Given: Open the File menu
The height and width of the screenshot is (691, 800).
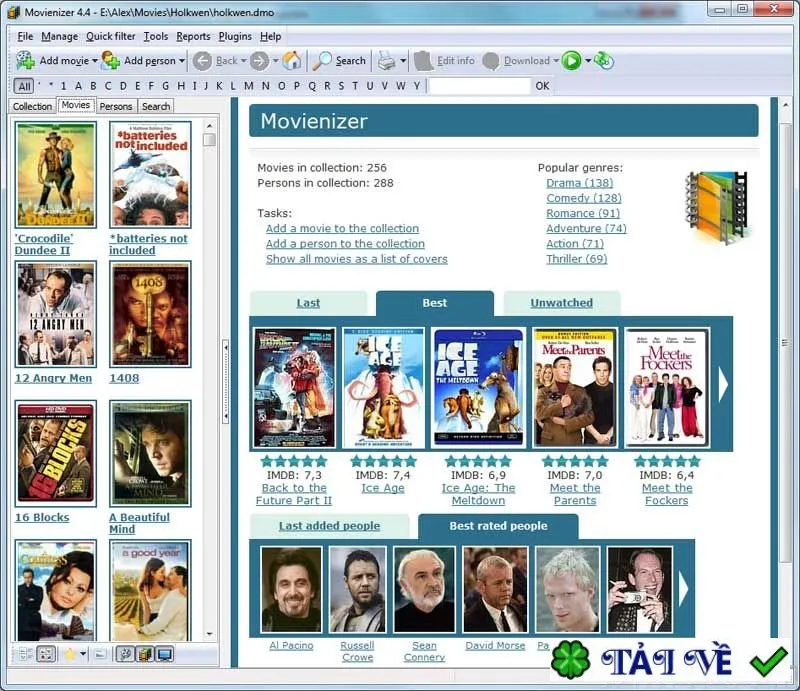Looking at the screenshot, I should (25, 36).
